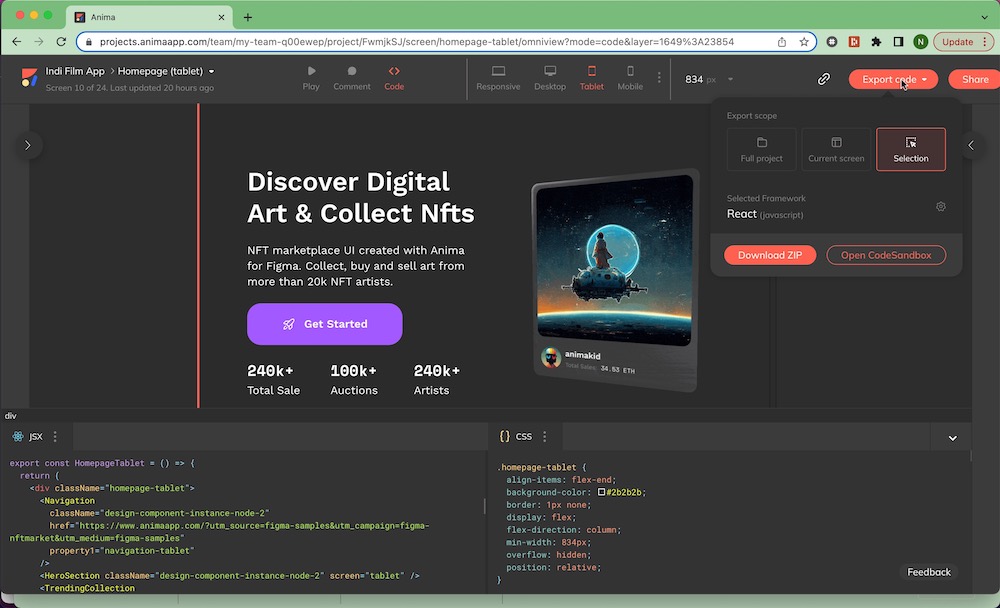Collapse the code panel with chevron
This screenshot has width=1000, height=608.
(952, 437)
